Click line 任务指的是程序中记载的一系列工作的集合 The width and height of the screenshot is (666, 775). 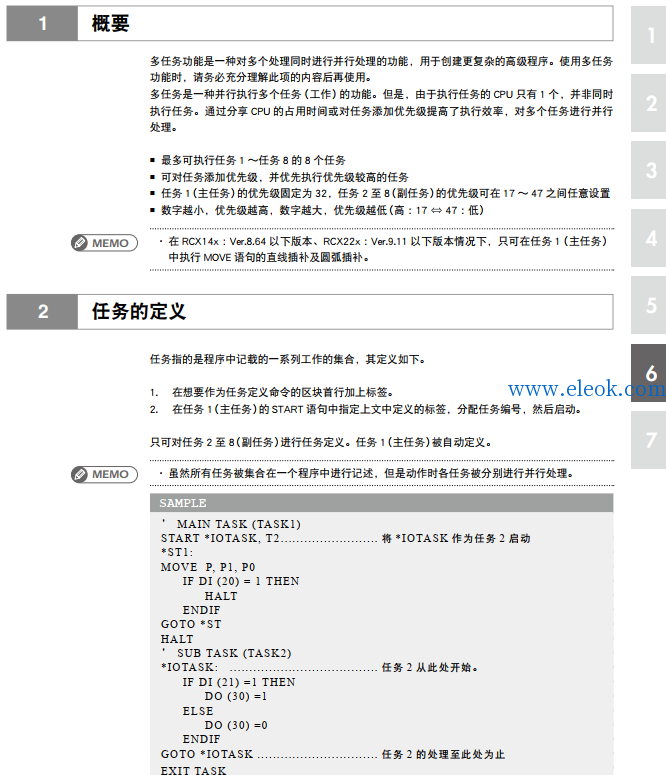288,359
